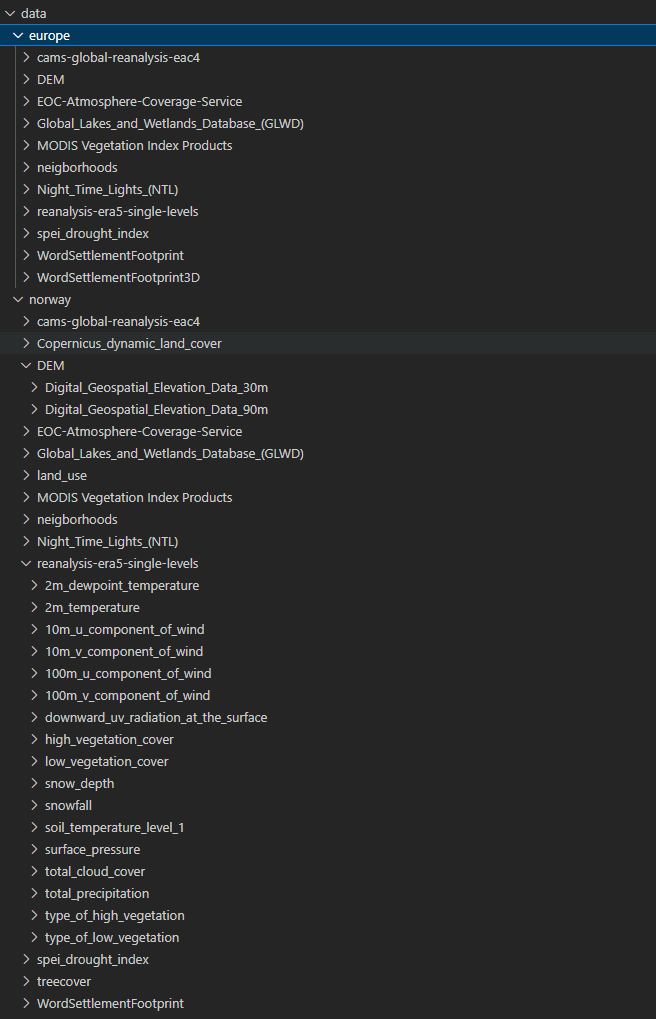Collapse the expanded DEM folder under norway
Screen dimensions: 656x1019
[x=26, y=366]
